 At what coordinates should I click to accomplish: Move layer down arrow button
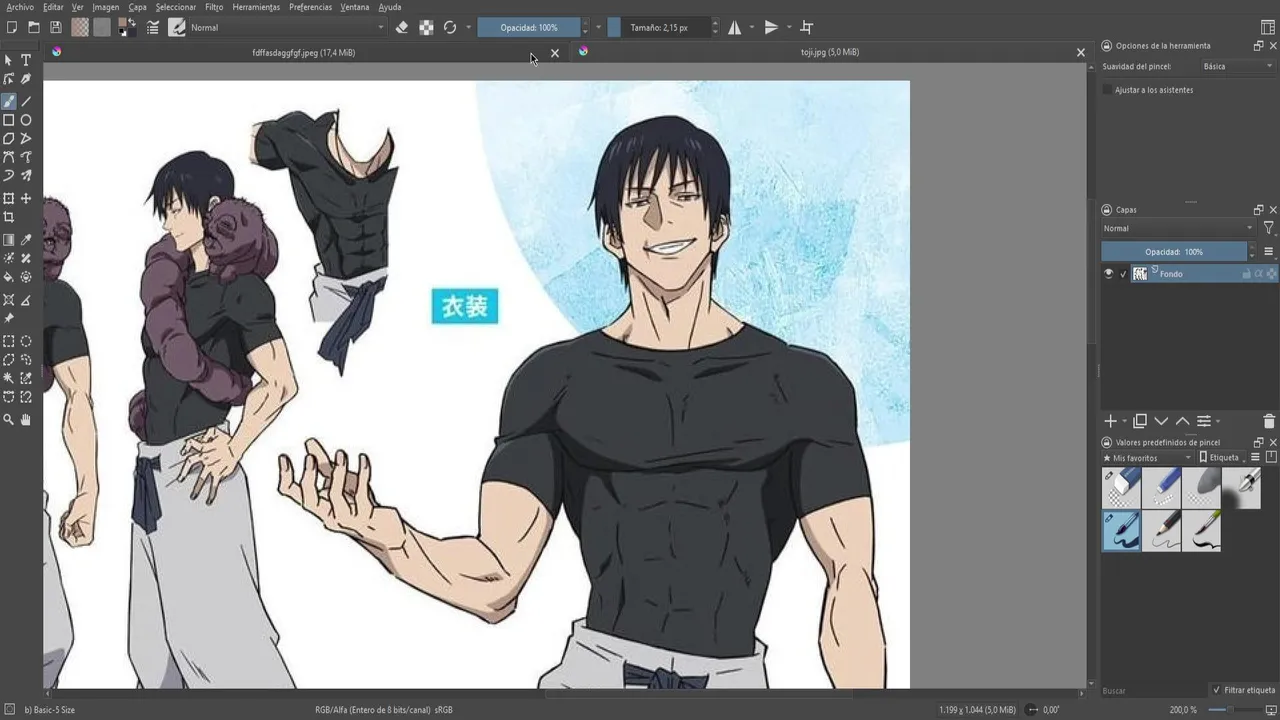(x=1161, y=422)
